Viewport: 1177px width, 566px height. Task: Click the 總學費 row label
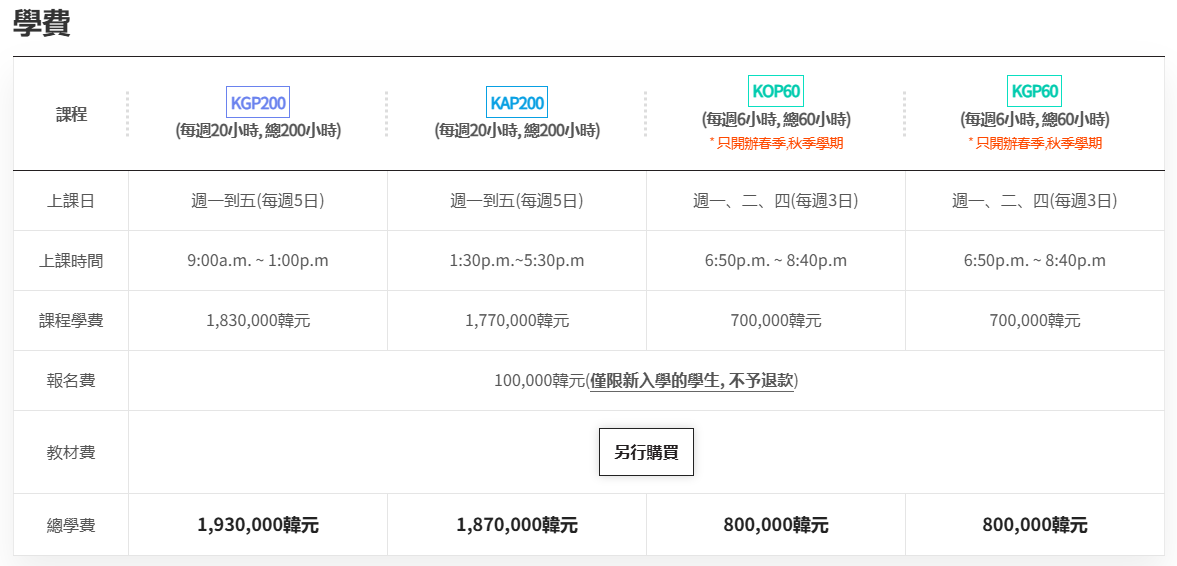click(x=71, y=525)
